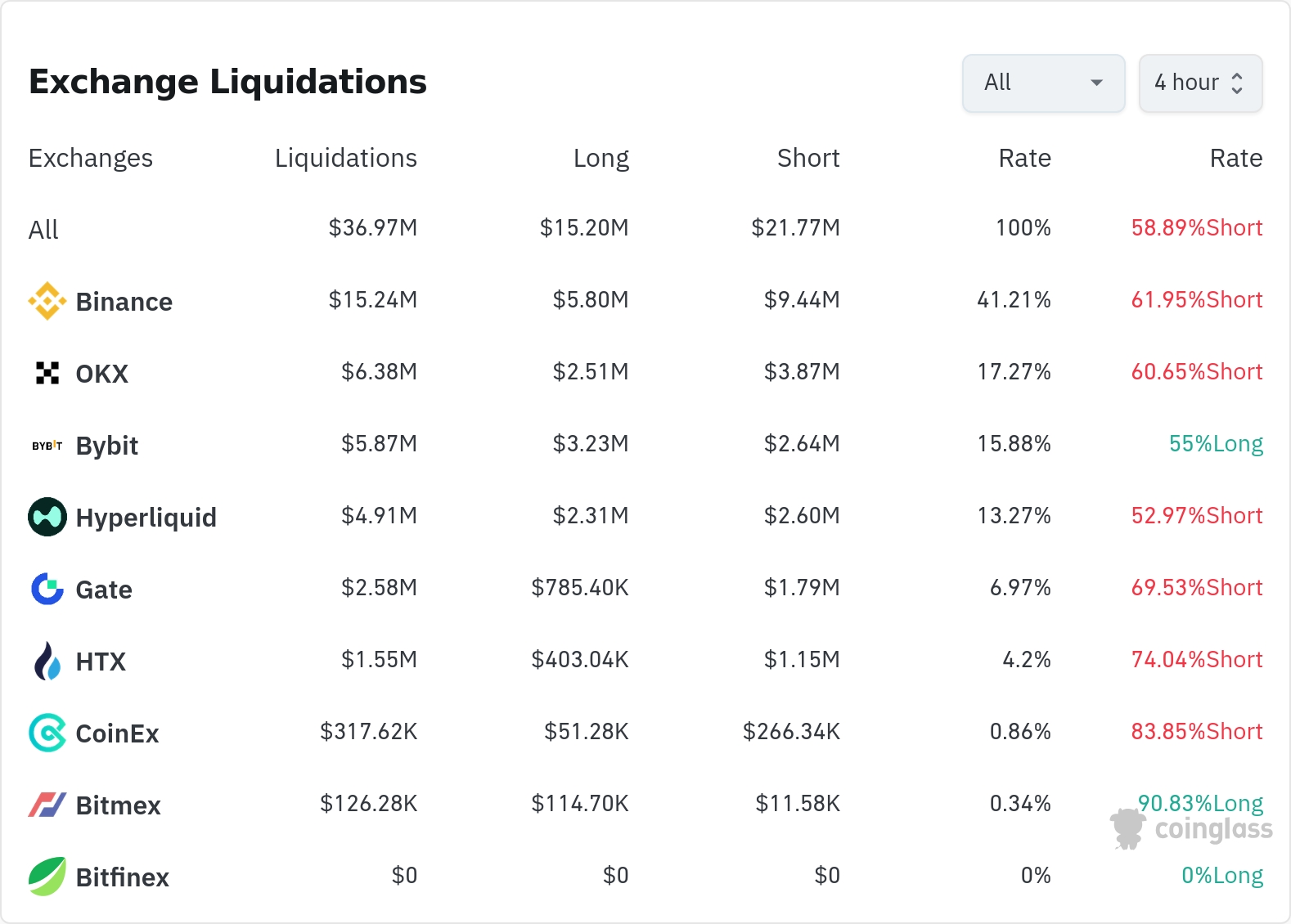
Task: Open the 4 hour timeframe selector
Action: (1200, 83)
